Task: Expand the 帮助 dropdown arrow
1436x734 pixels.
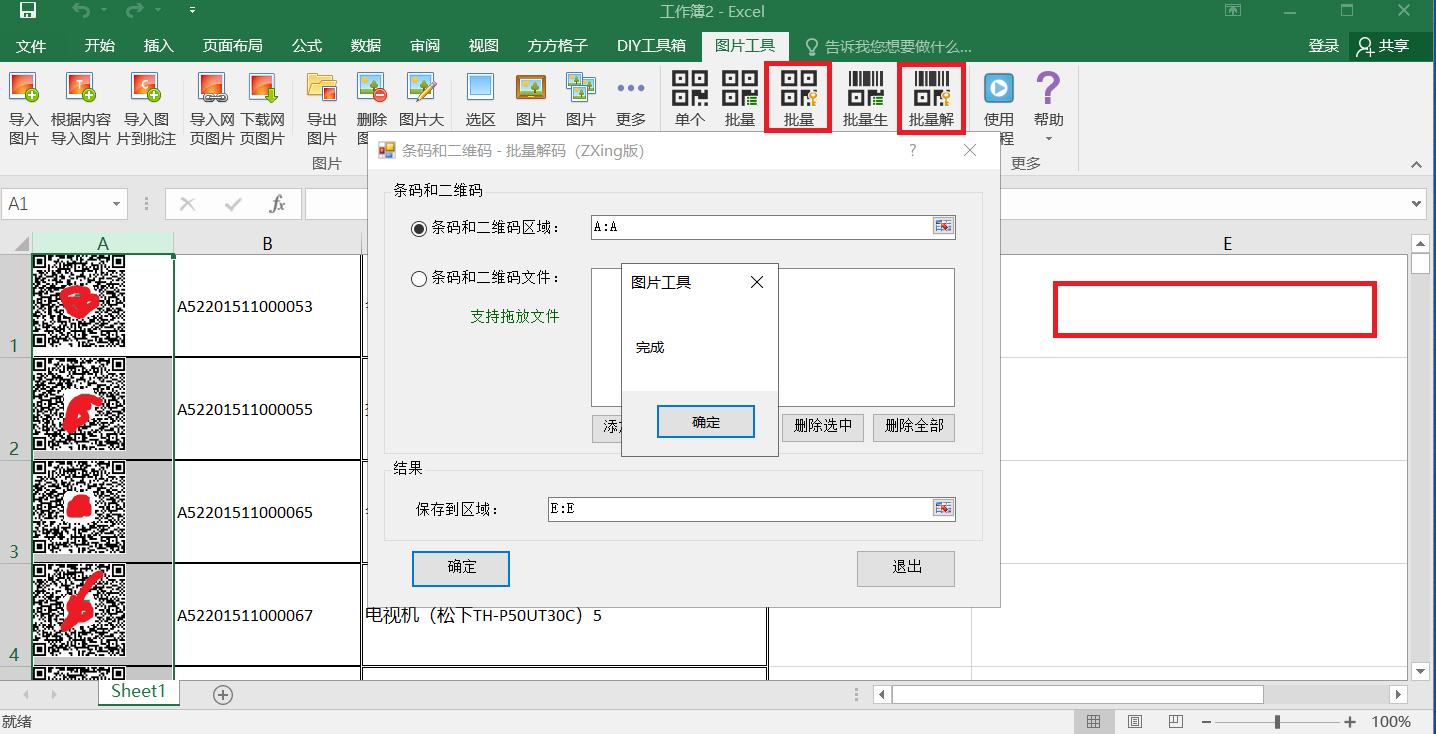Action: [x=1049, y=139]
